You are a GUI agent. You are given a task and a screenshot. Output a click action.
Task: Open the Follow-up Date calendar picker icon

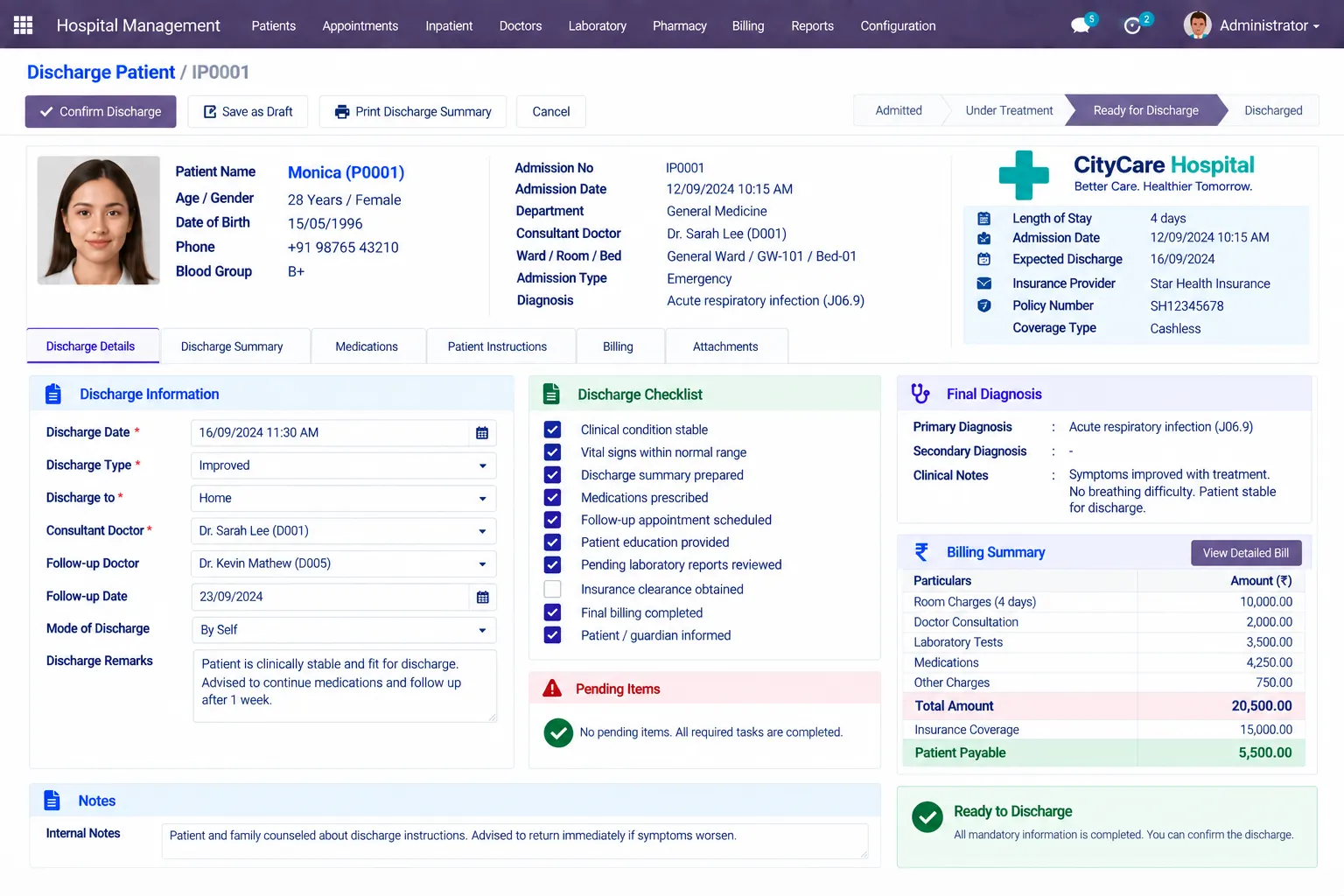click(482, 598)
